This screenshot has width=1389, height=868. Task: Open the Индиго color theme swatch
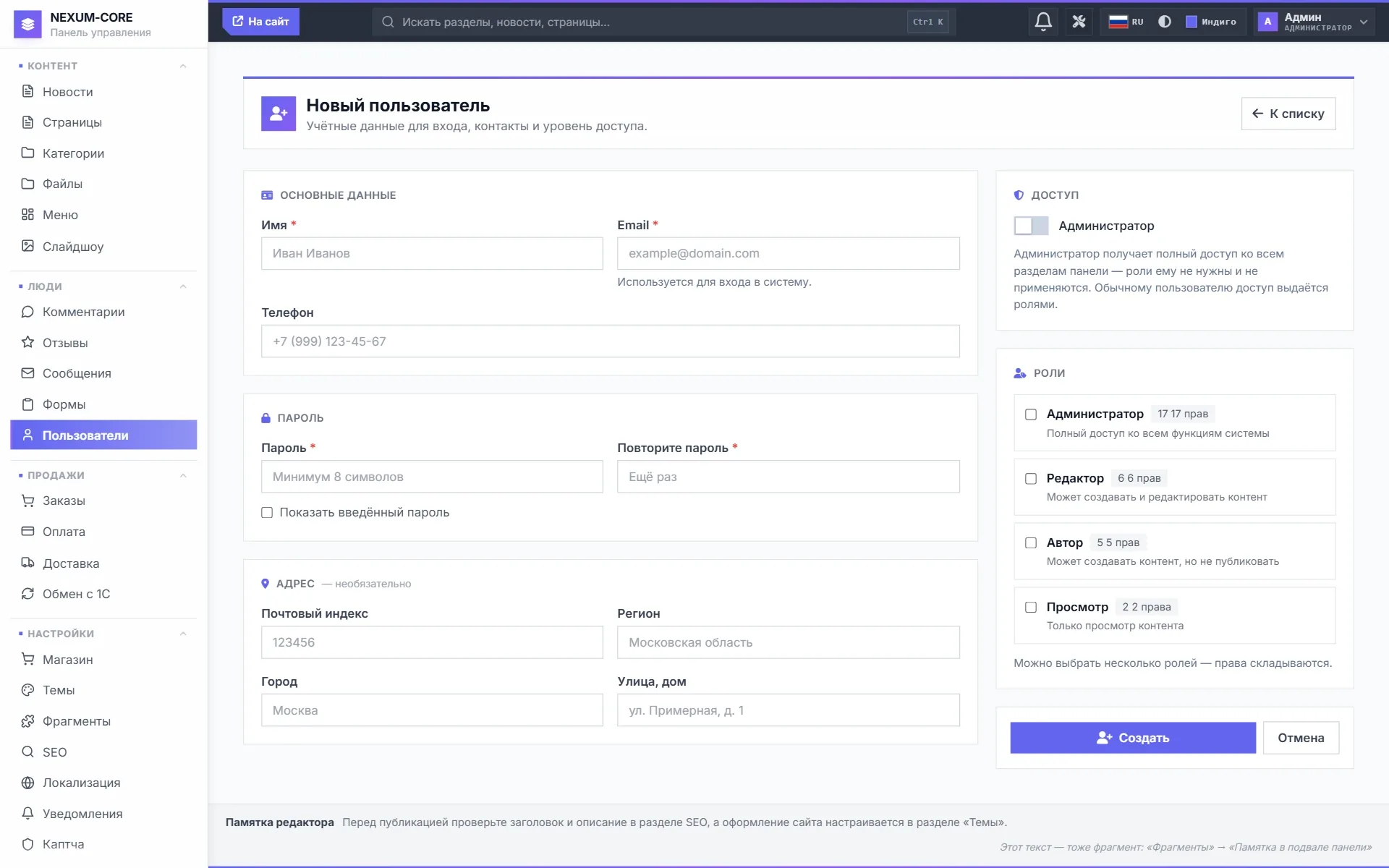[x=1211, y=22]
